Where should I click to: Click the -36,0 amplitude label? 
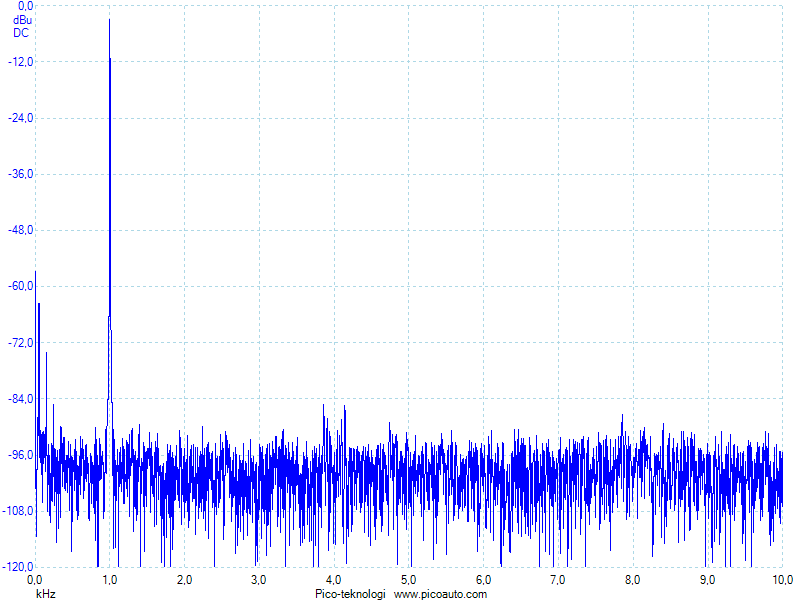coord(21,174)
